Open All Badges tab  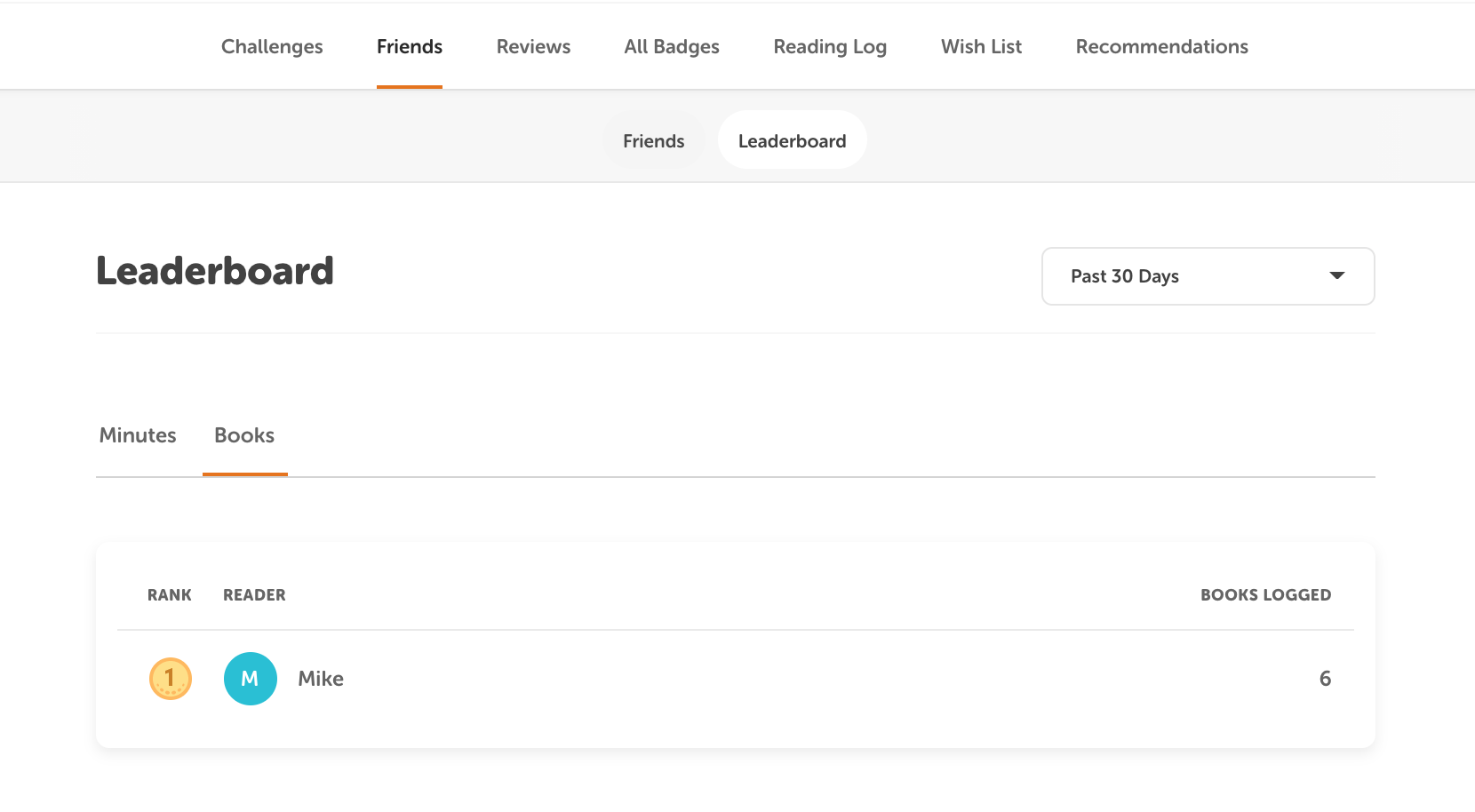[672, 46]
